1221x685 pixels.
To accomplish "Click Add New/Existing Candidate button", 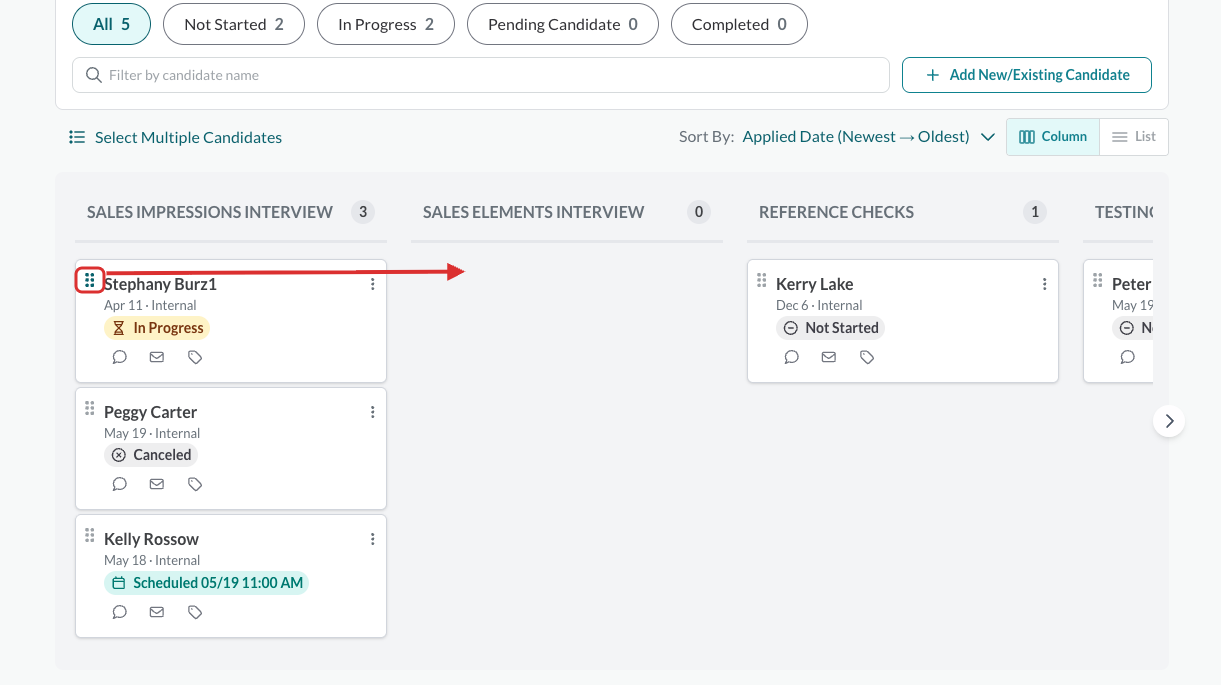I will click(x=1027, y=75).
